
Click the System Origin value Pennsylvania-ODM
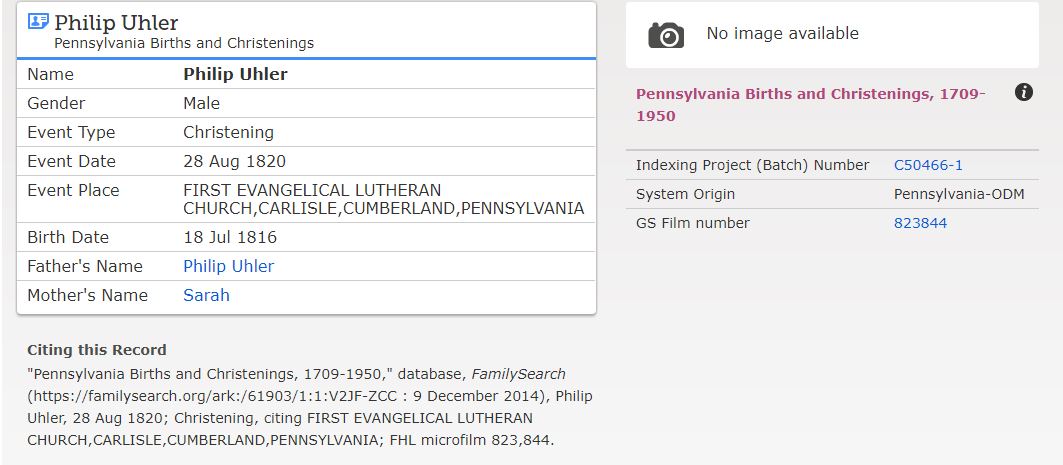pyautogui.click(x=958, y=194)
